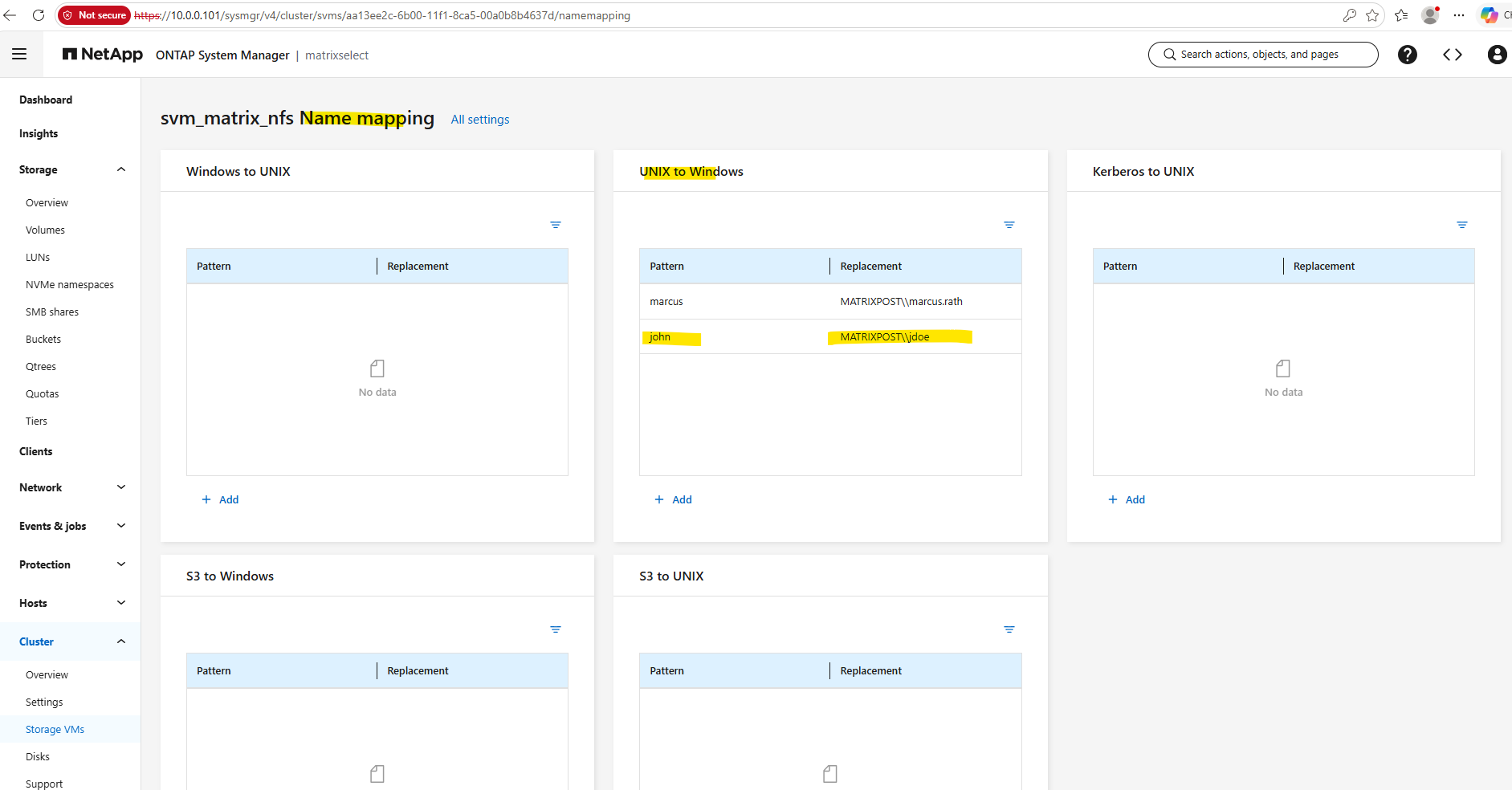Open LUNs under Storage

coord(38,258)
